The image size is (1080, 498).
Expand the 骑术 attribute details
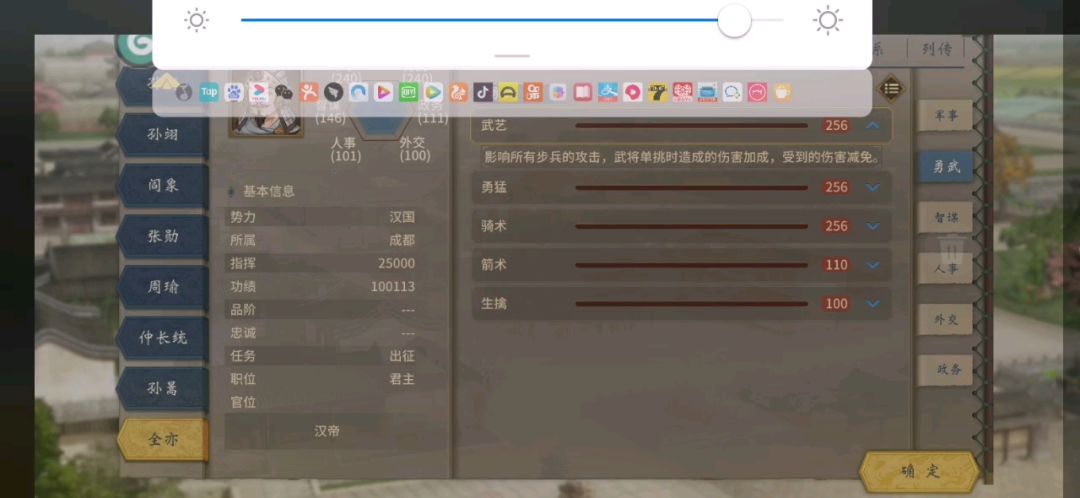[x=873, y=226]
